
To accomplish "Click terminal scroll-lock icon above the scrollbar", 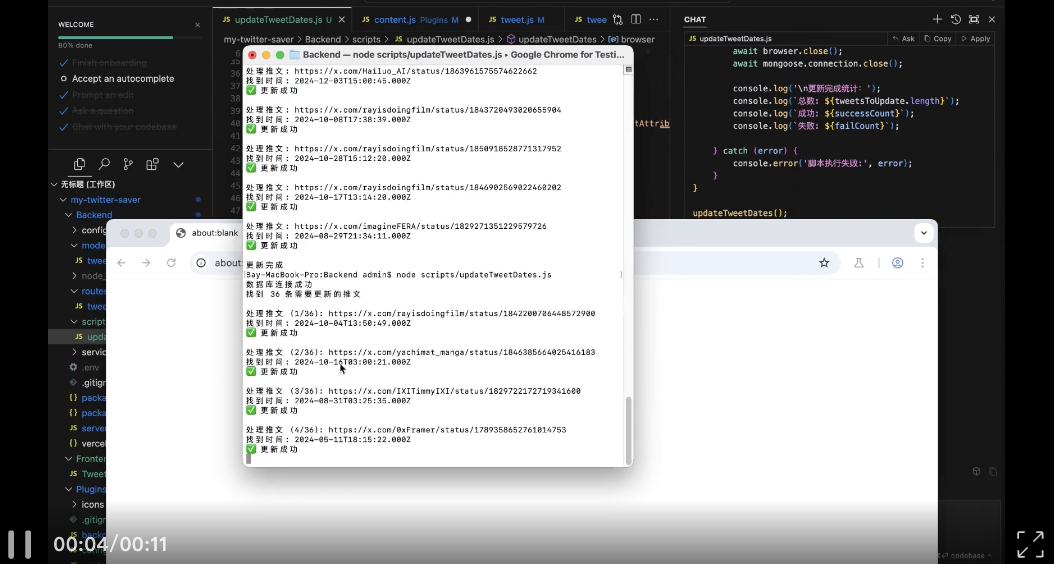I will (629, 69).
